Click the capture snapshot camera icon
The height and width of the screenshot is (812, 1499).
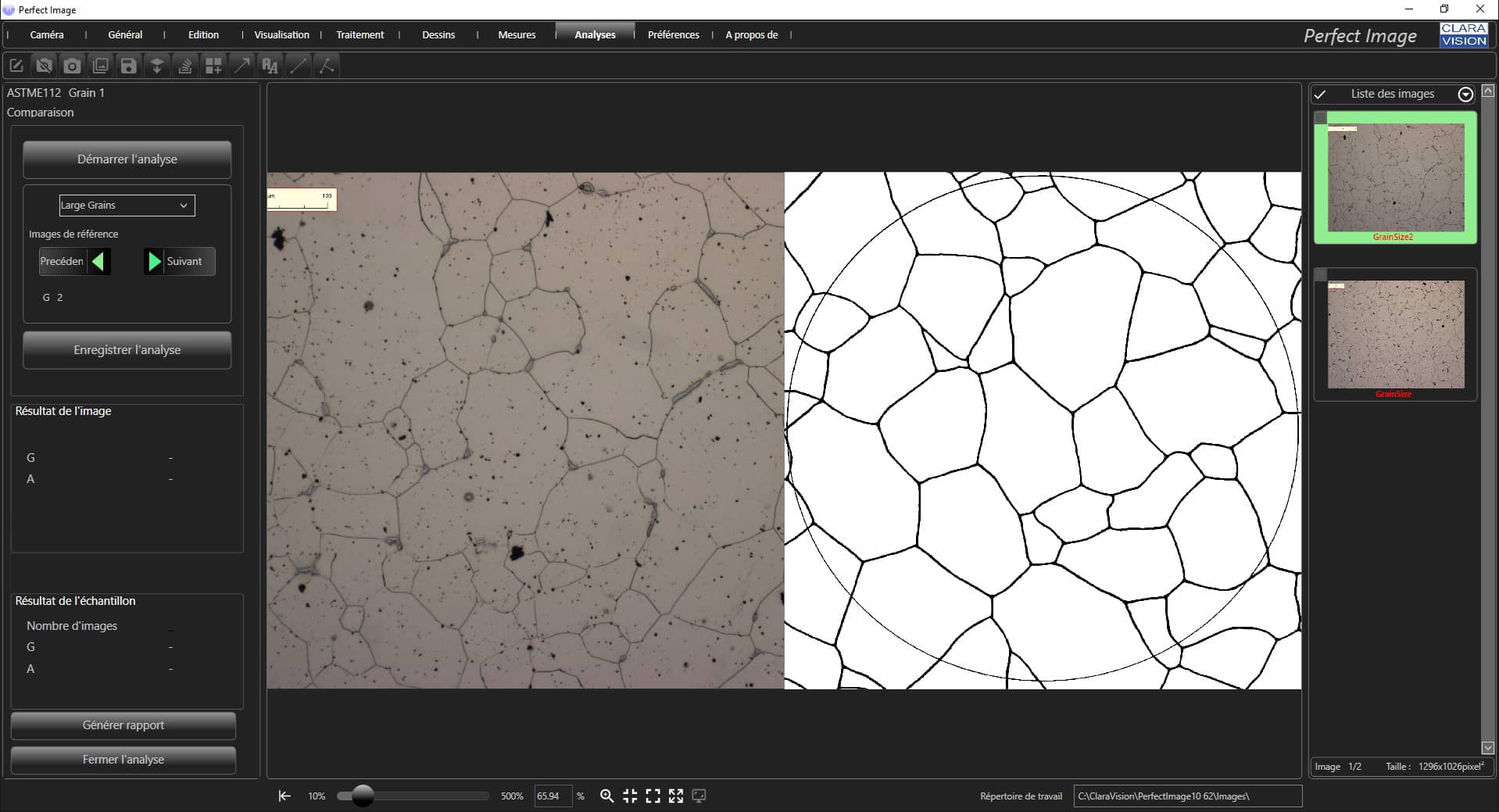72,66
